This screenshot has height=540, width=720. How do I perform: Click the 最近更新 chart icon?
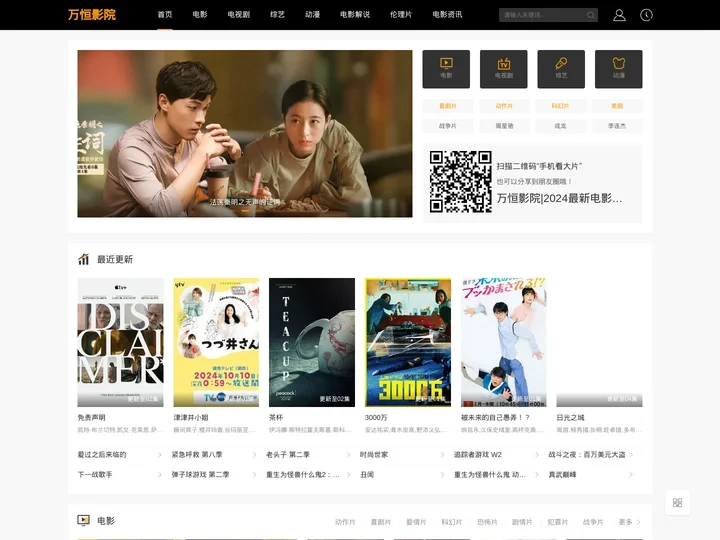point(83,259)
